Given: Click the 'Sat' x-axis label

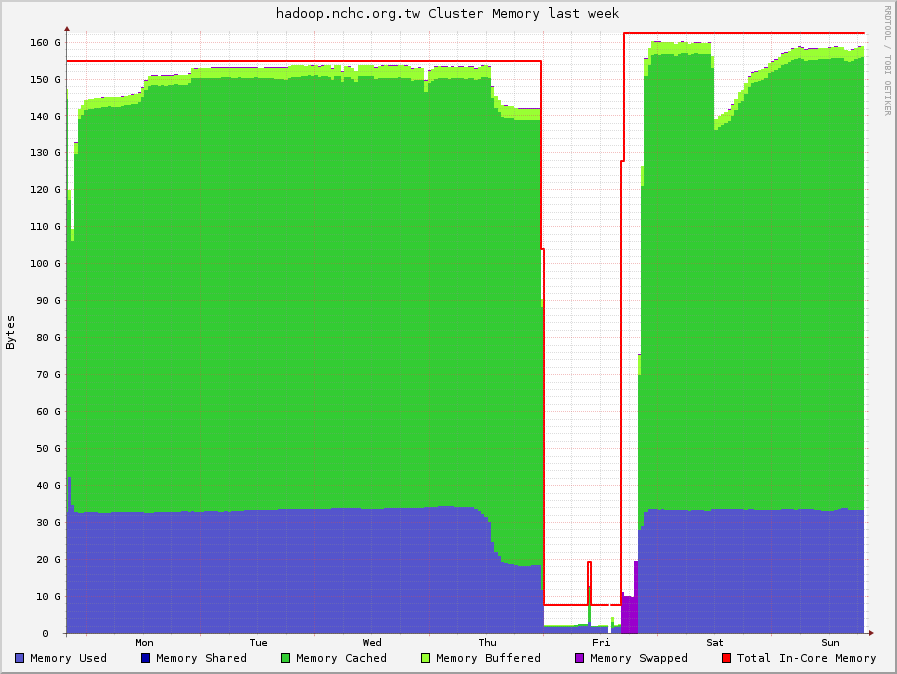Looking at the screenshot, I should click(x=715, y=643).
